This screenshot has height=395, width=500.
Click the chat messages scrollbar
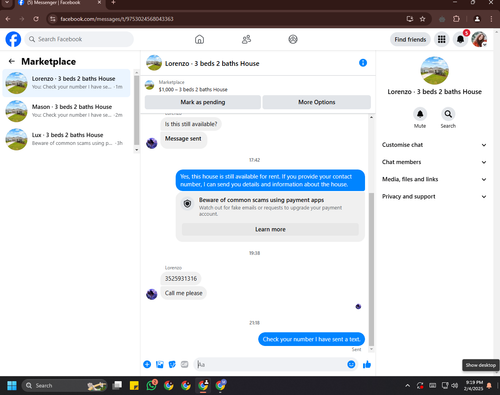pyautogui.click(x=371, y=269)
